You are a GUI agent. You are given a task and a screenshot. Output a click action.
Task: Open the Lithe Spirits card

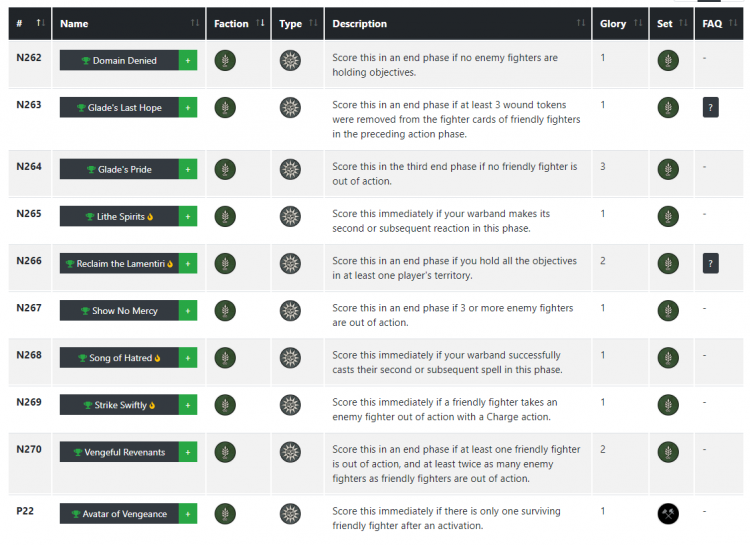[x=119, y=216]
